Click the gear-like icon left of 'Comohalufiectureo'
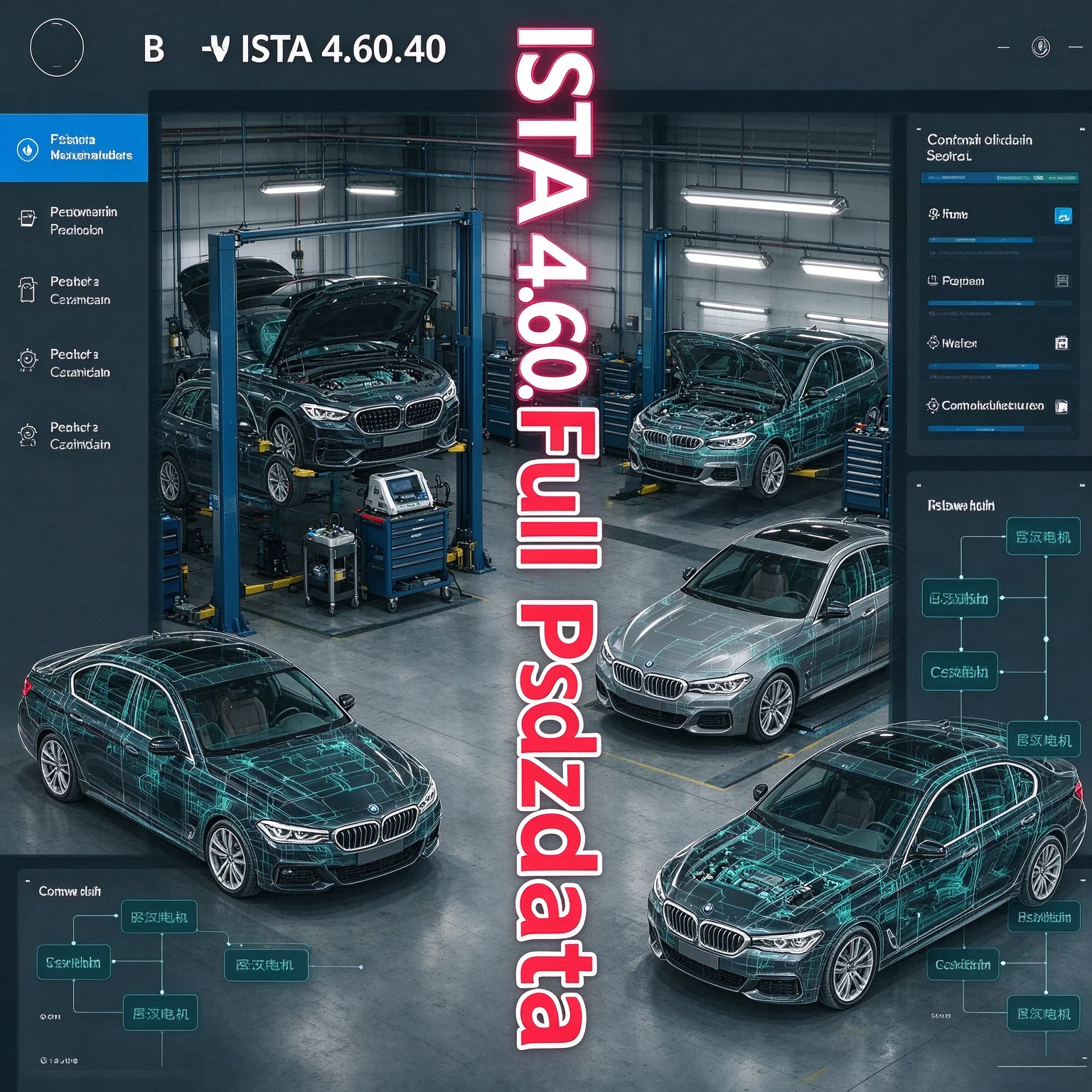This screenshot has width=1092, height=1092. (x=932, y=406)
